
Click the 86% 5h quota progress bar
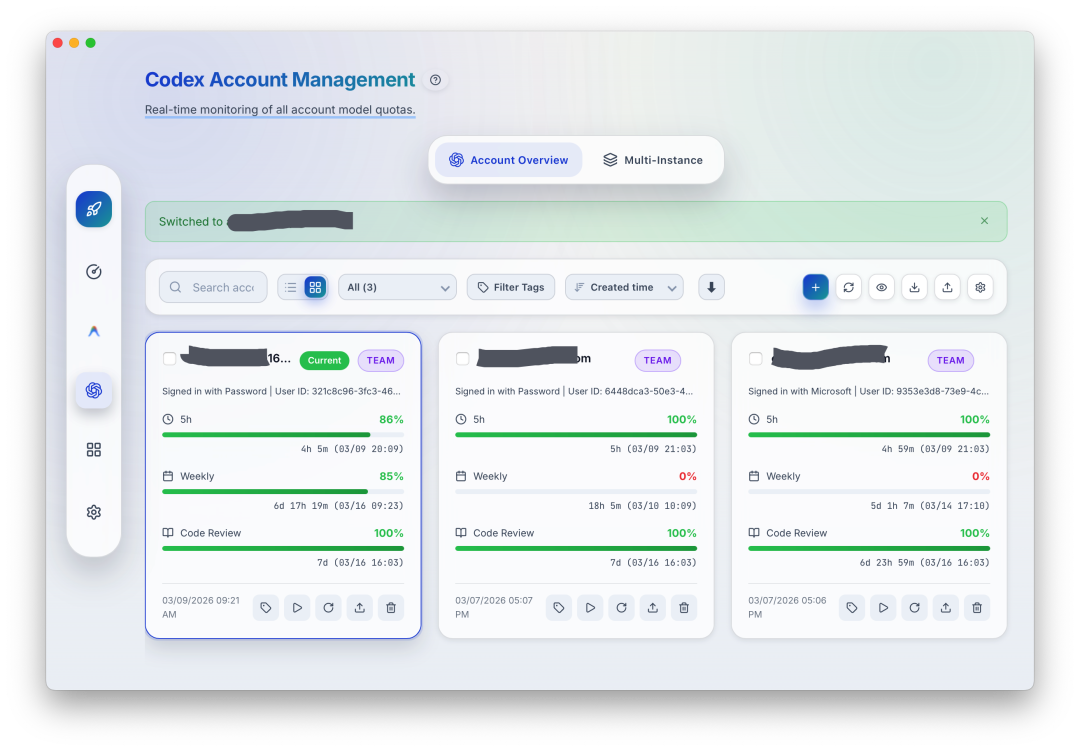[283, 435]
